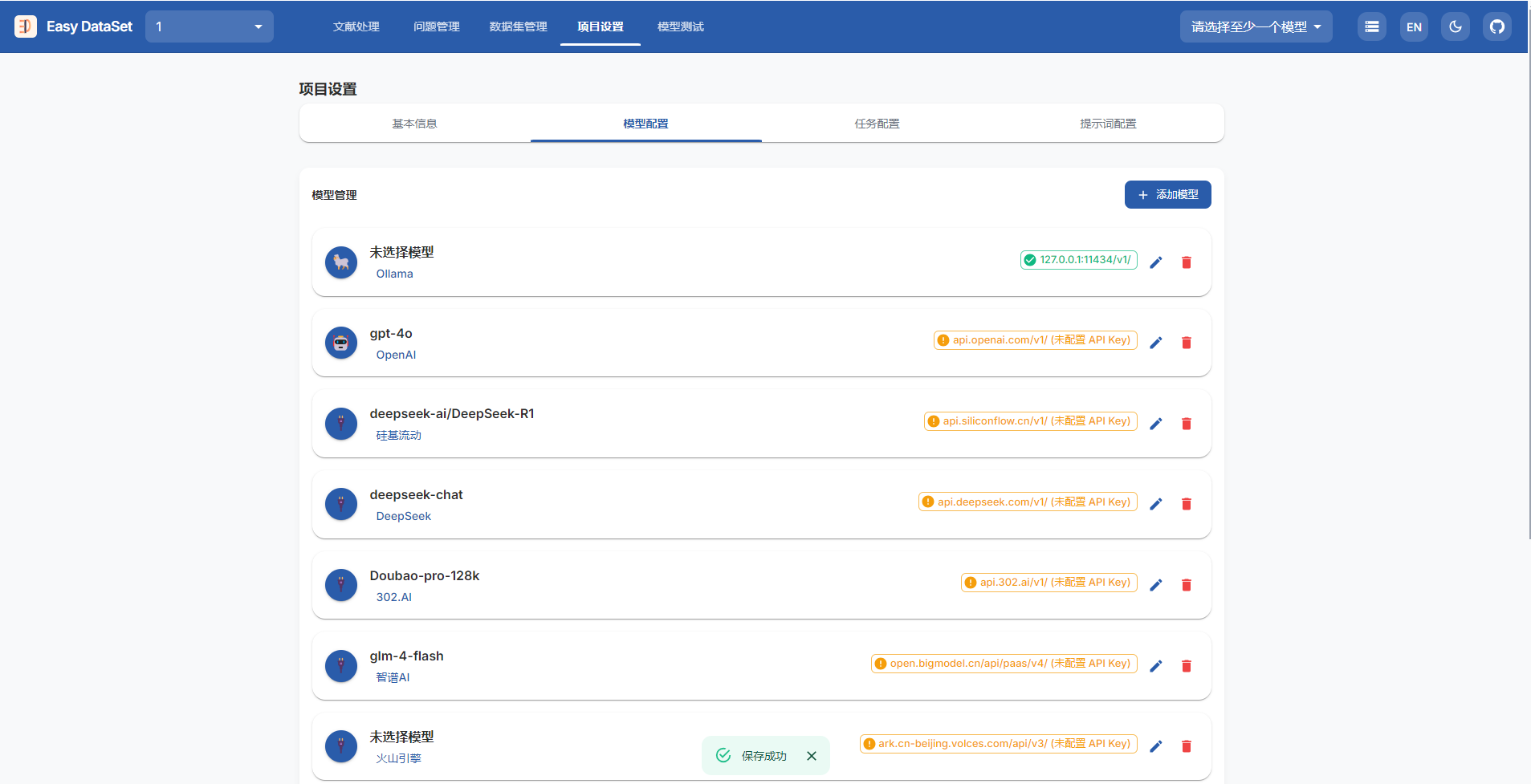This screenshot has width=1531, height=784.
Task: Delete the 火山引擎 model entry
Action: click(x=1187, y=746)
